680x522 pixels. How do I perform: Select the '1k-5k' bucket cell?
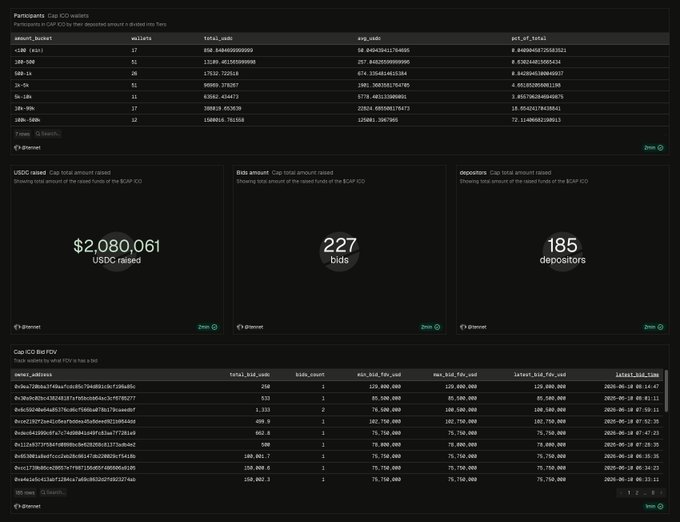tap(22, 85)
